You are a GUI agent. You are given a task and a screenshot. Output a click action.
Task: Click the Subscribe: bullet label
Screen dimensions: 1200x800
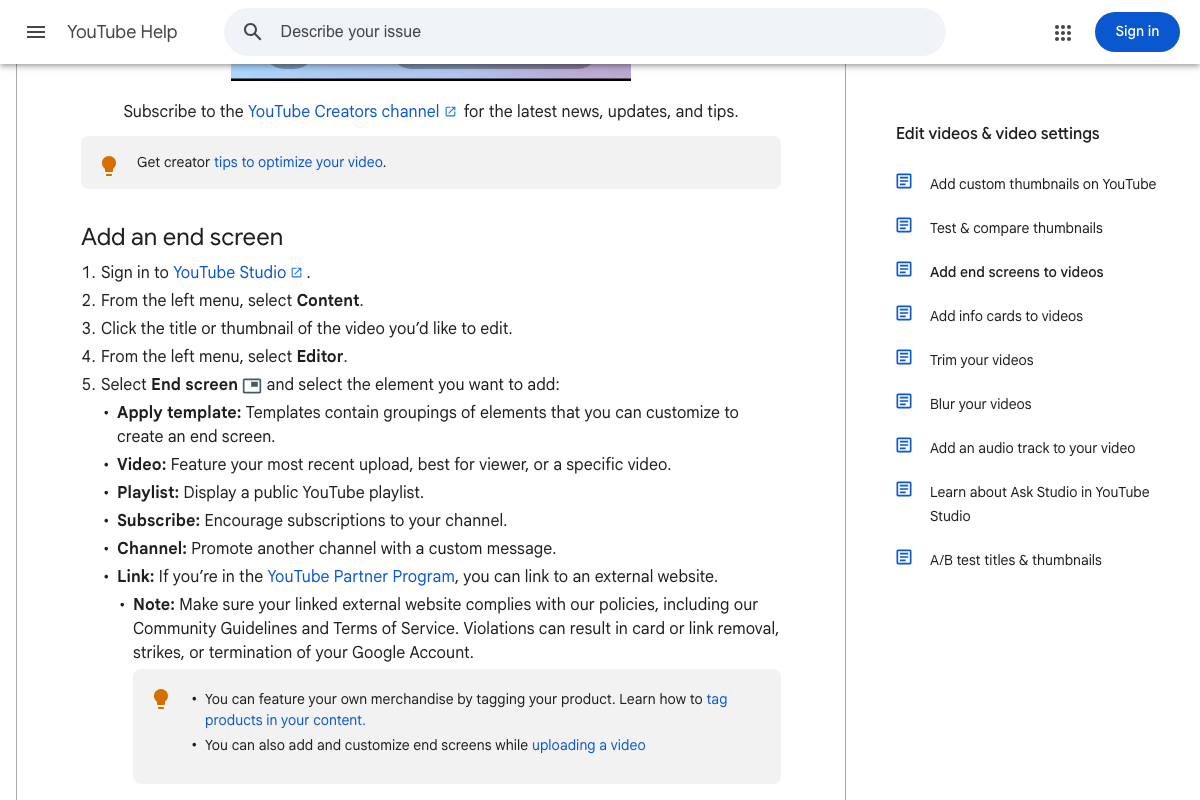[x=158, y=520]
